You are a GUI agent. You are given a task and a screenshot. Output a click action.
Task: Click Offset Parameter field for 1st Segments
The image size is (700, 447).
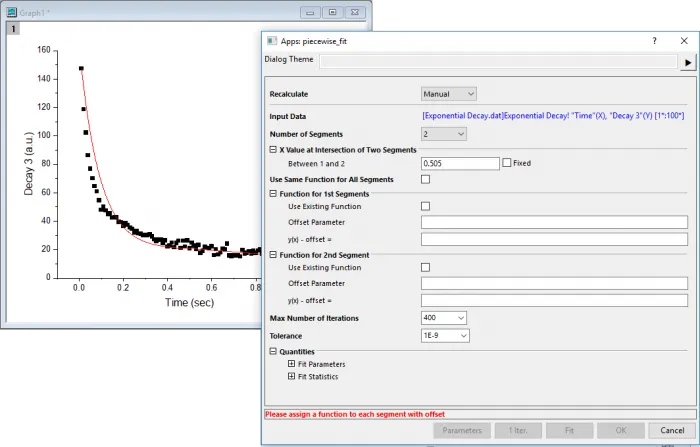pos(554,222)
